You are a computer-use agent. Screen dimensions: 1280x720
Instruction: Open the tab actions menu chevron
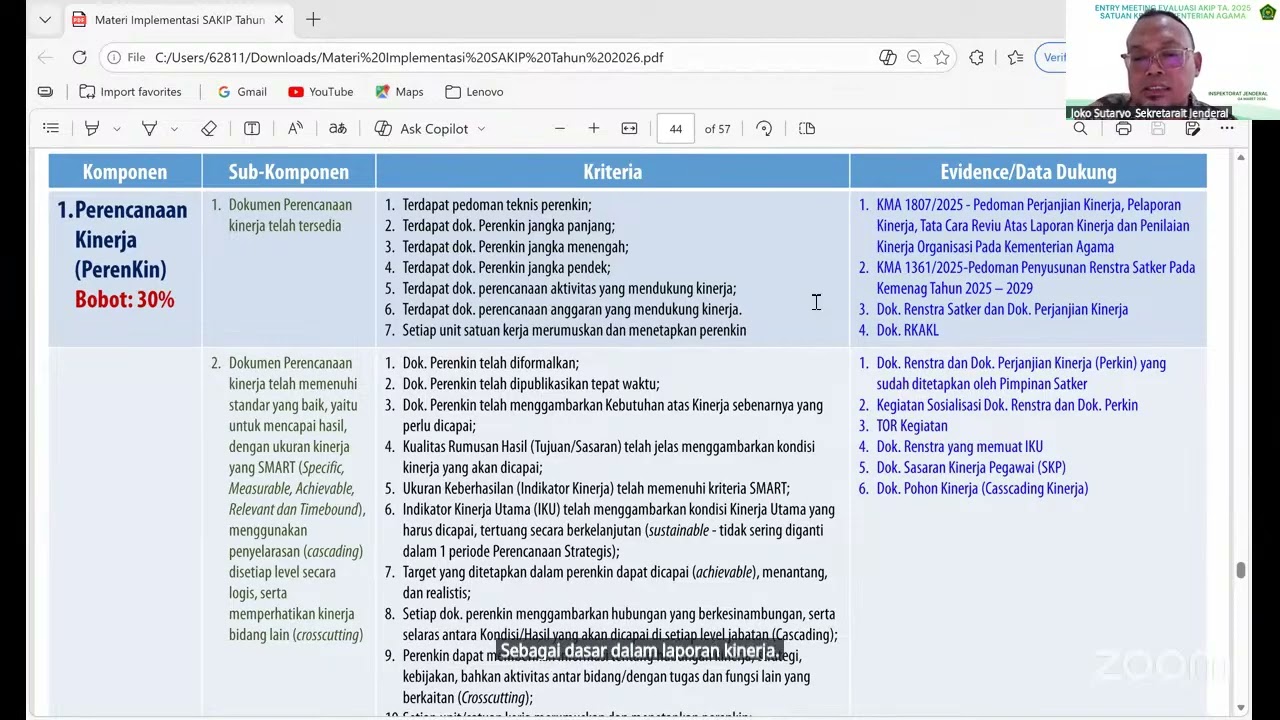[45, 19]
